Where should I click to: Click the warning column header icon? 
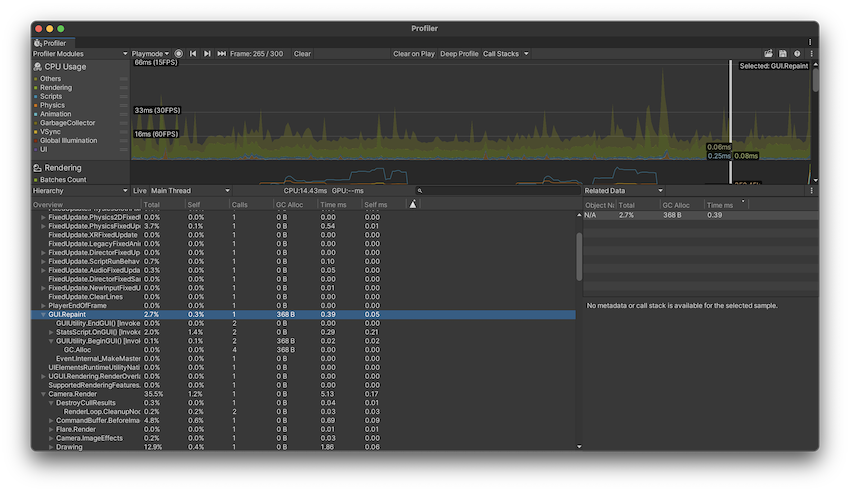(x=413, y=205)
